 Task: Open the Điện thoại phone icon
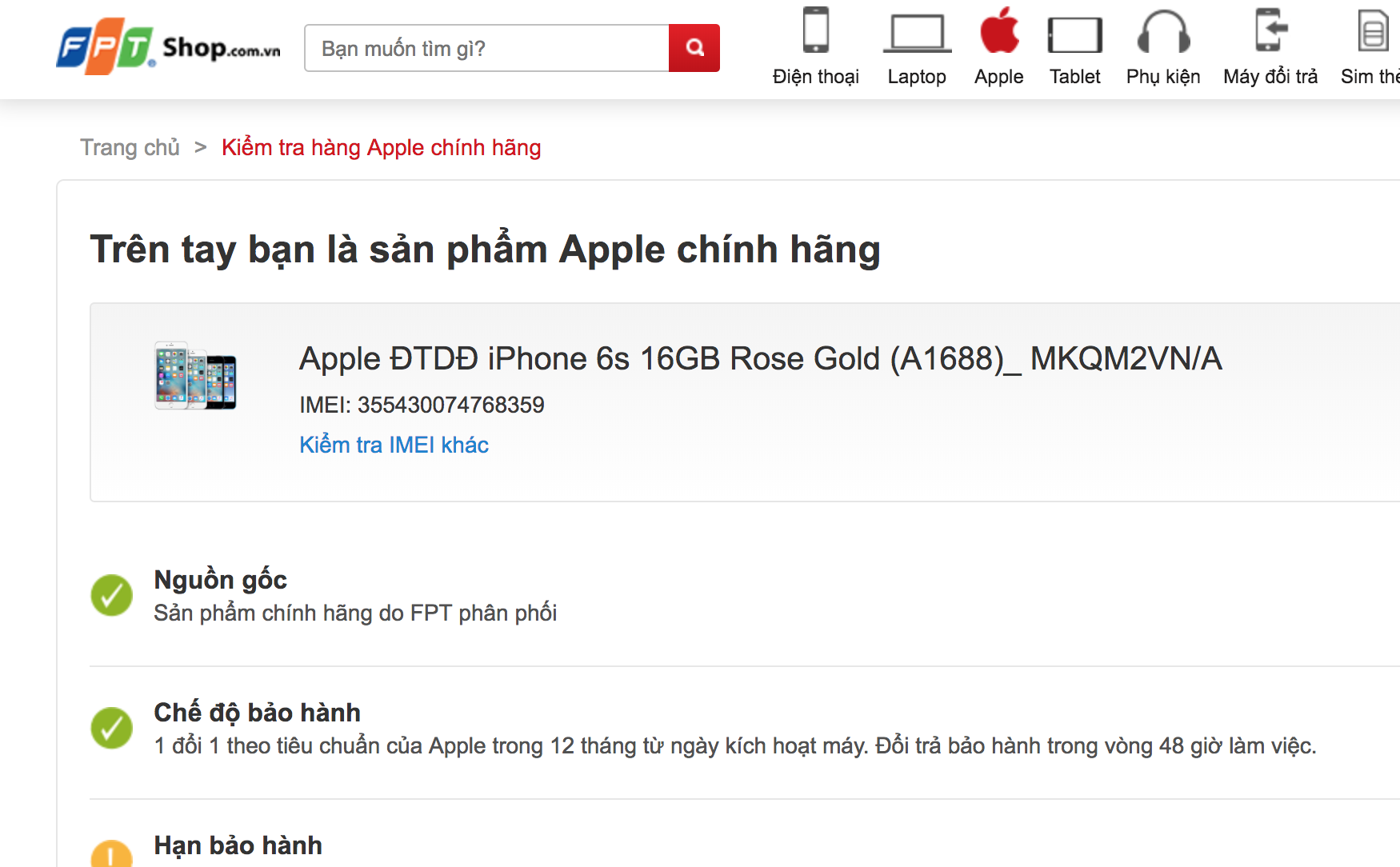[x=816, y=30]
